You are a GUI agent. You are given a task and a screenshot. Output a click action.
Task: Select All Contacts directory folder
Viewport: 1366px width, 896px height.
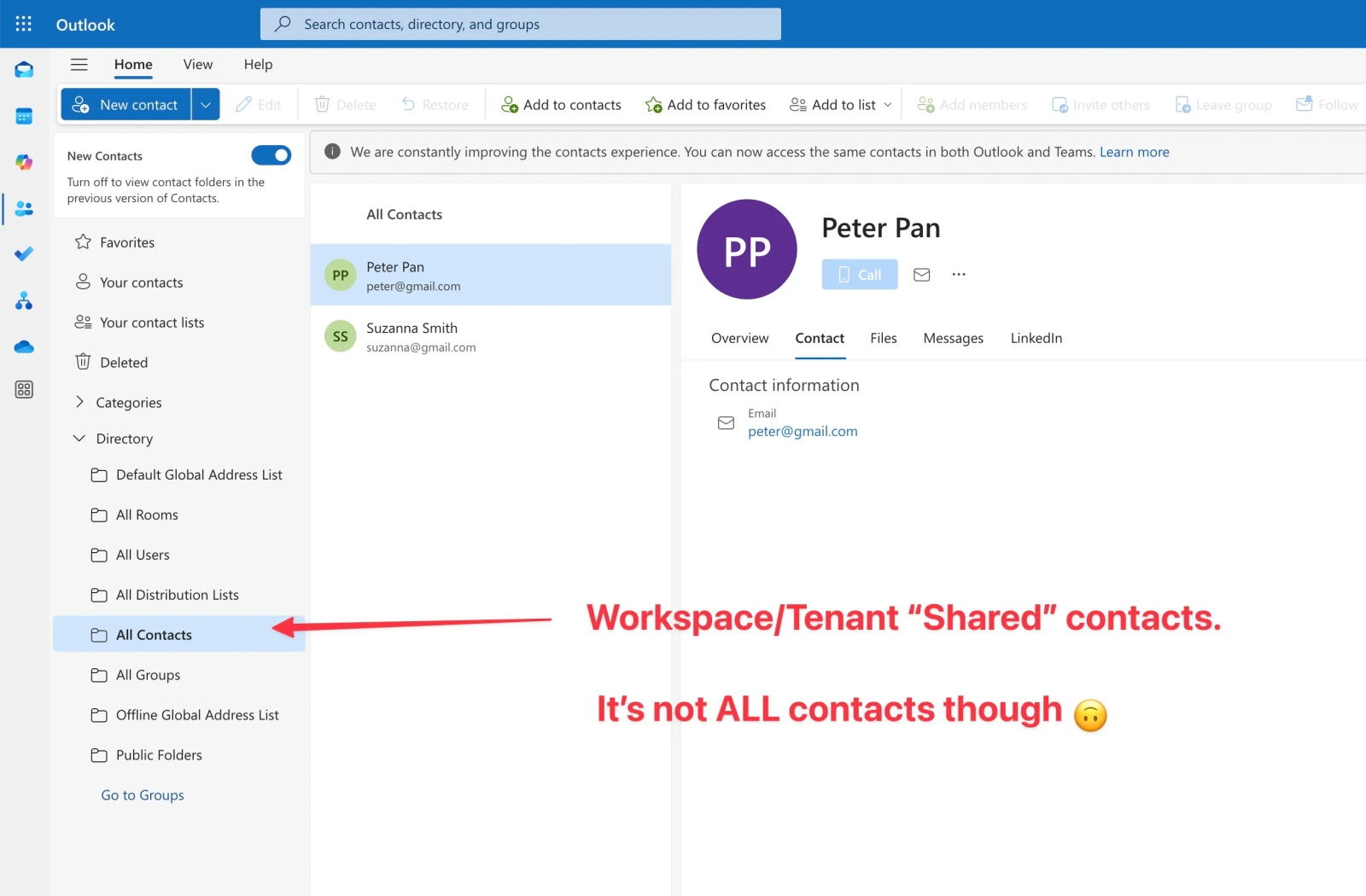pos(179,635)
